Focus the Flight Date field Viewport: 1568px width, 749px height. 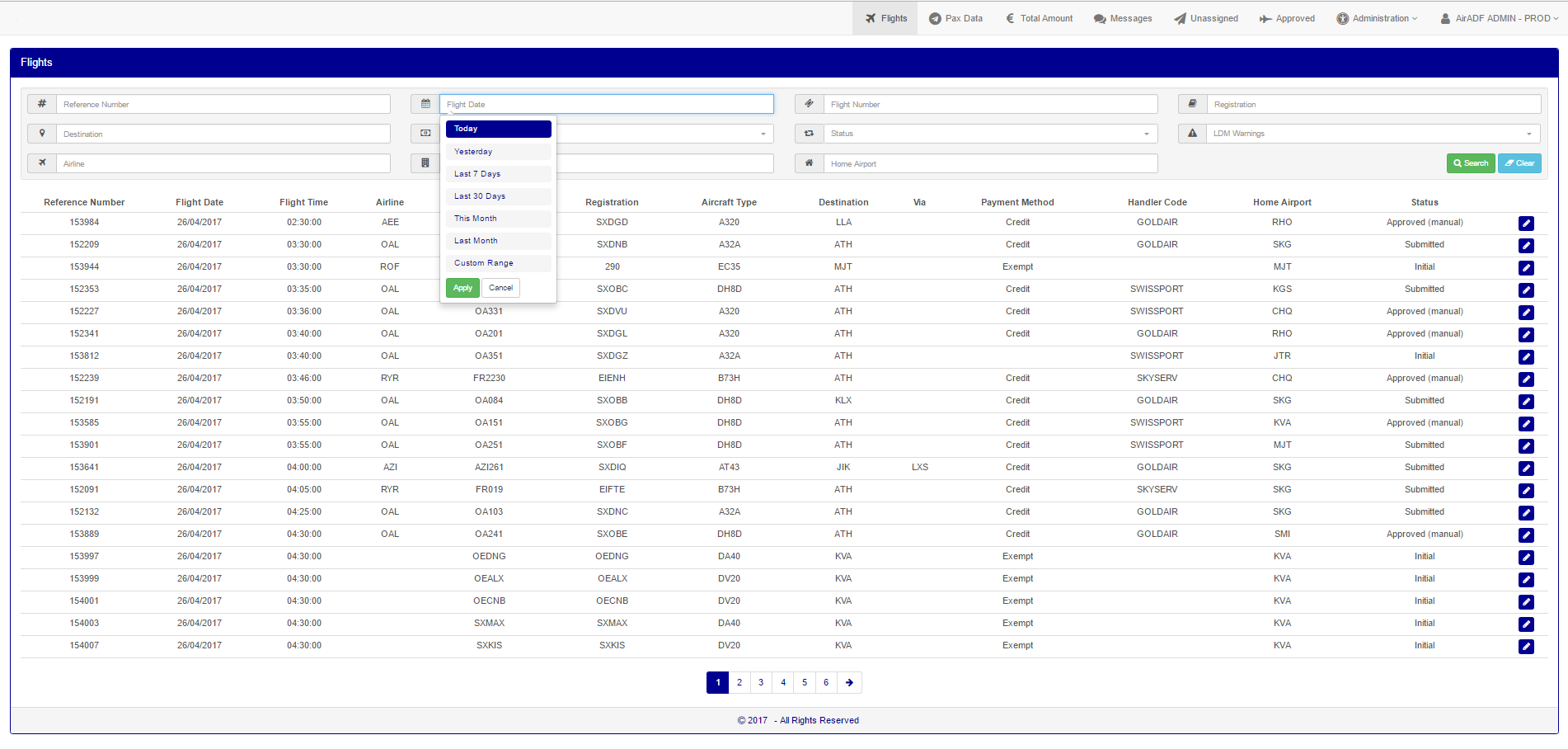tap(607, 104)
